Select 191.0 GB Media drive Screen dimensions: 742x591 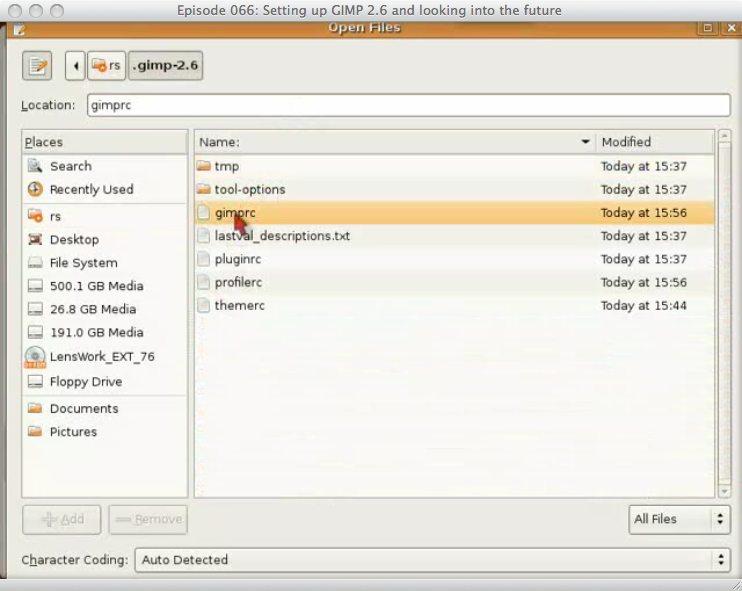coord(105,332)
